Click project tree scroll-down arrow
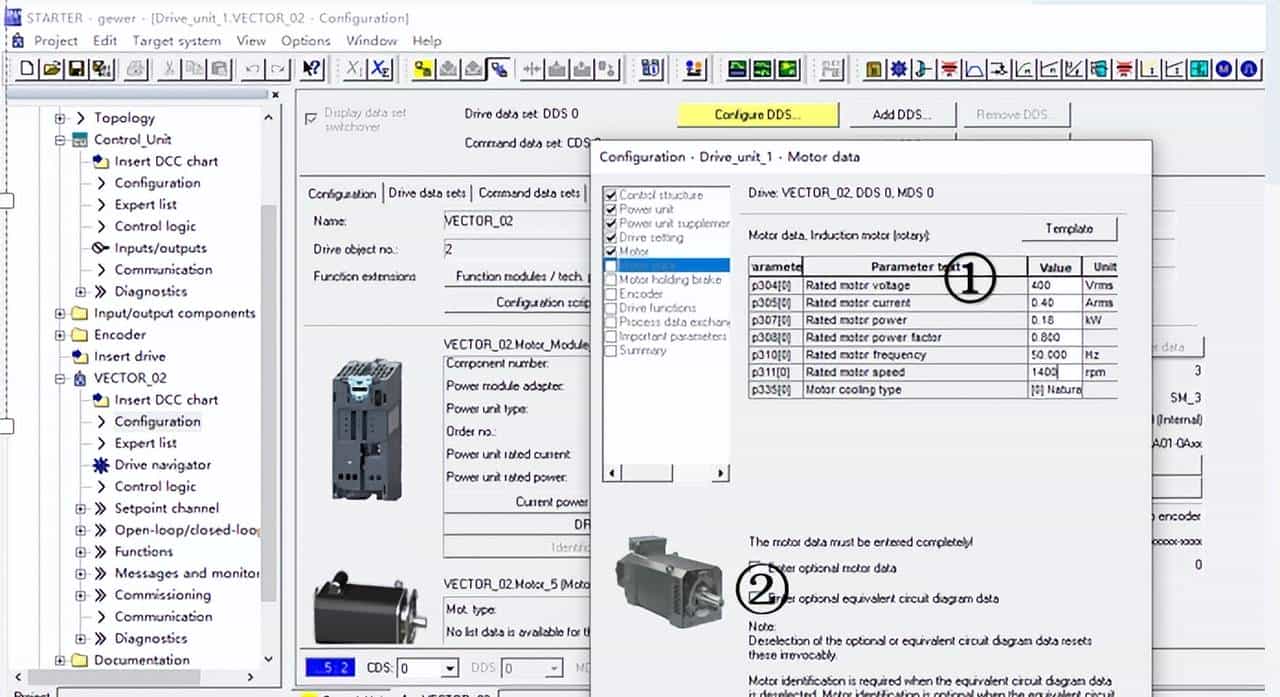Viewport: 1280px width, 697px height. [x=269, y=660]
